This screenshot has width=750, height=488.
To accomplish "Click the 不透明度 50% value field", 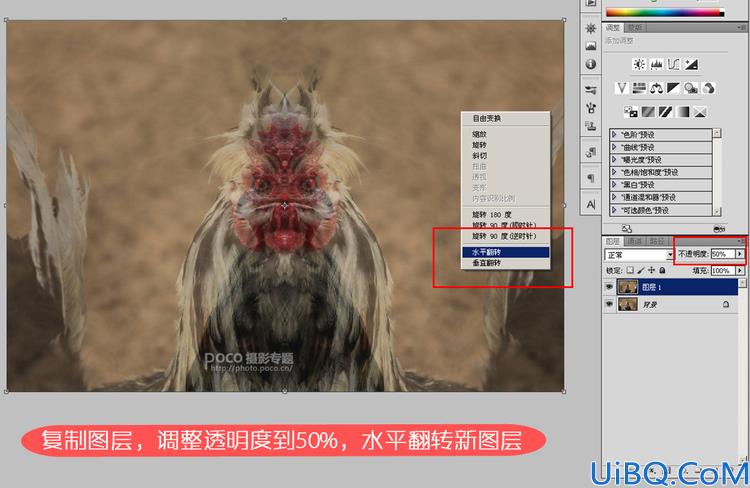I will click(723, 254).
